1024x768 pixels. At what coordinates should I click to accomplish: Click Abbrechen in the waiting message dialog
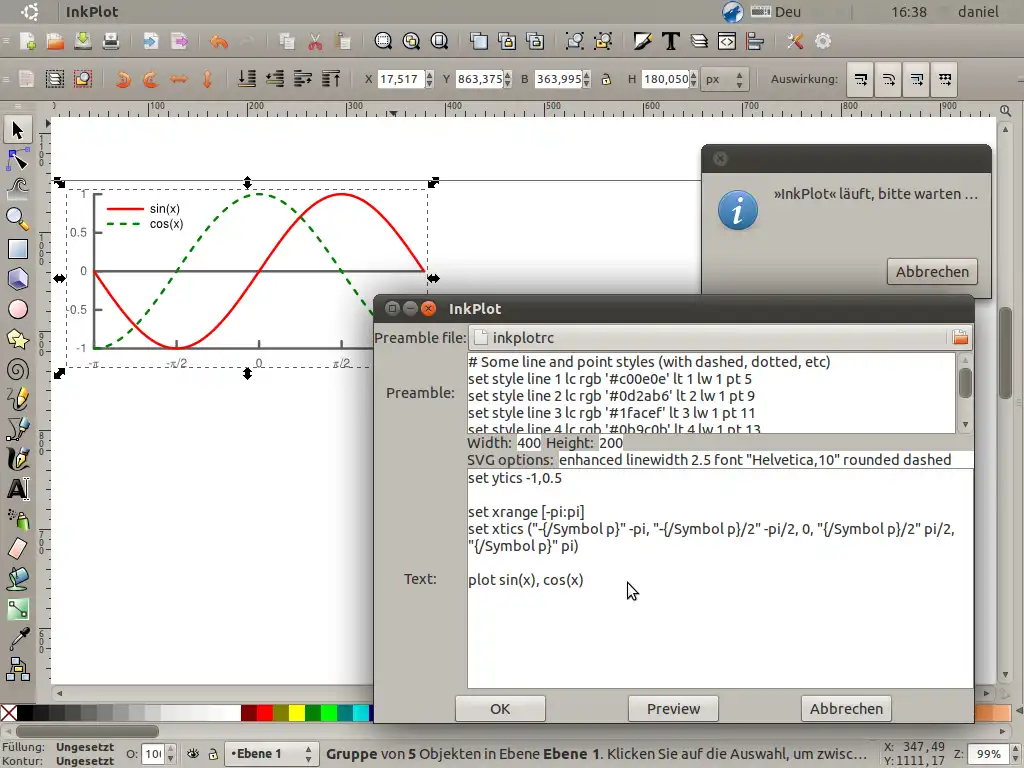pos(932,272)
